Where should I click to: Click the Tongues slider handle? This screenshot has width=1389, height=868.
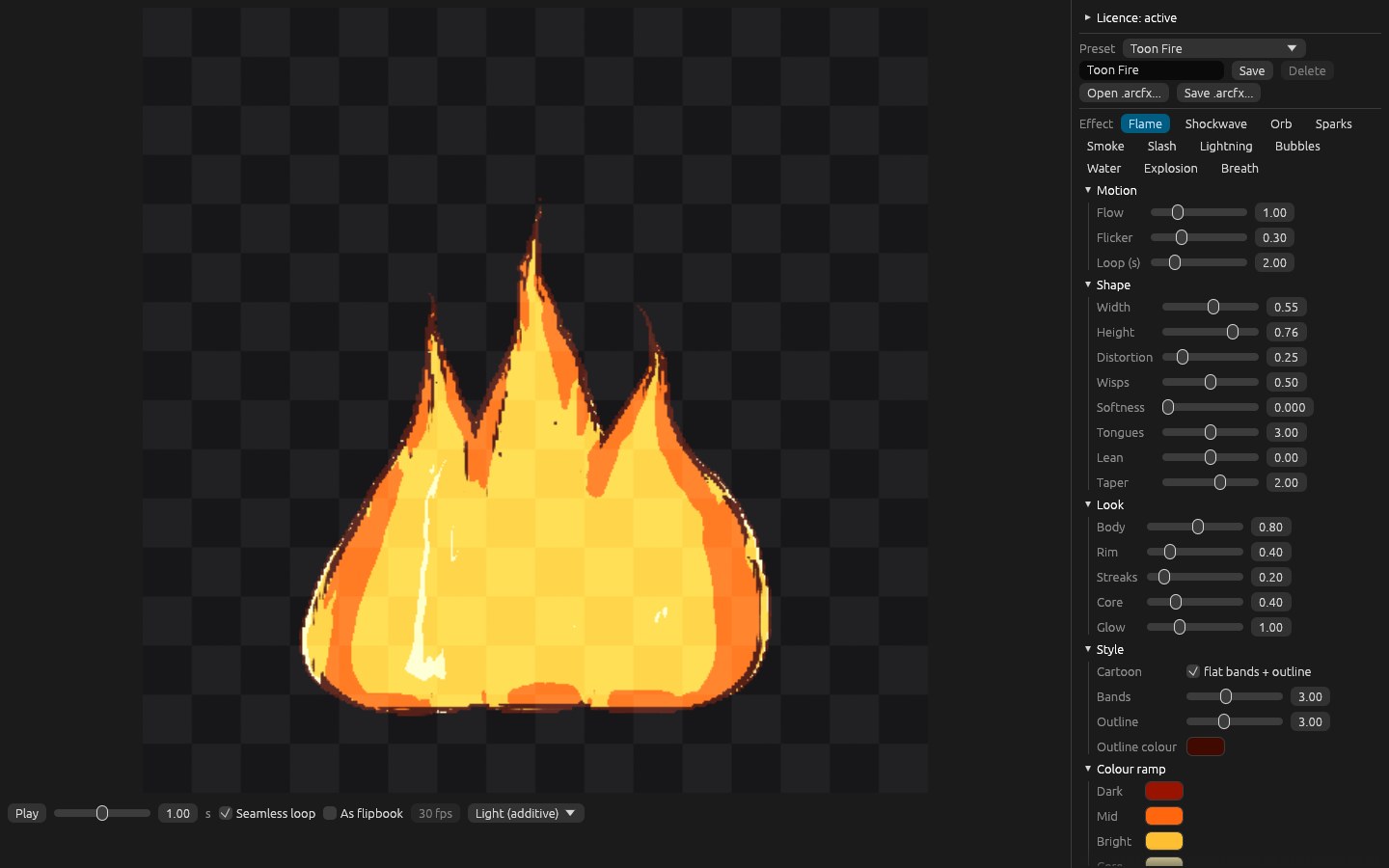coord(1211,432)
